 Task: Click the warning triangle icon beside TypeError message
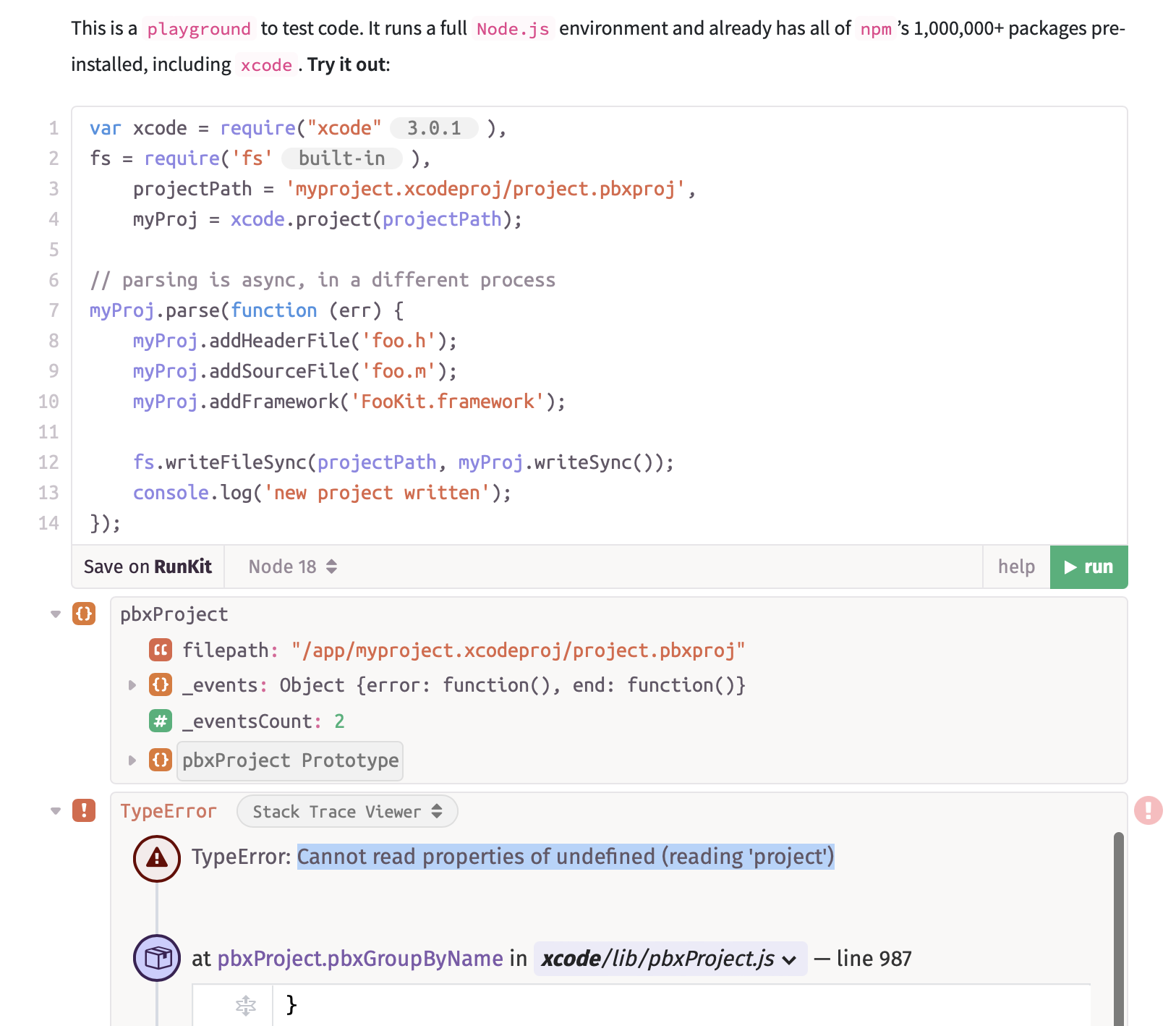[x=157, y=858]
